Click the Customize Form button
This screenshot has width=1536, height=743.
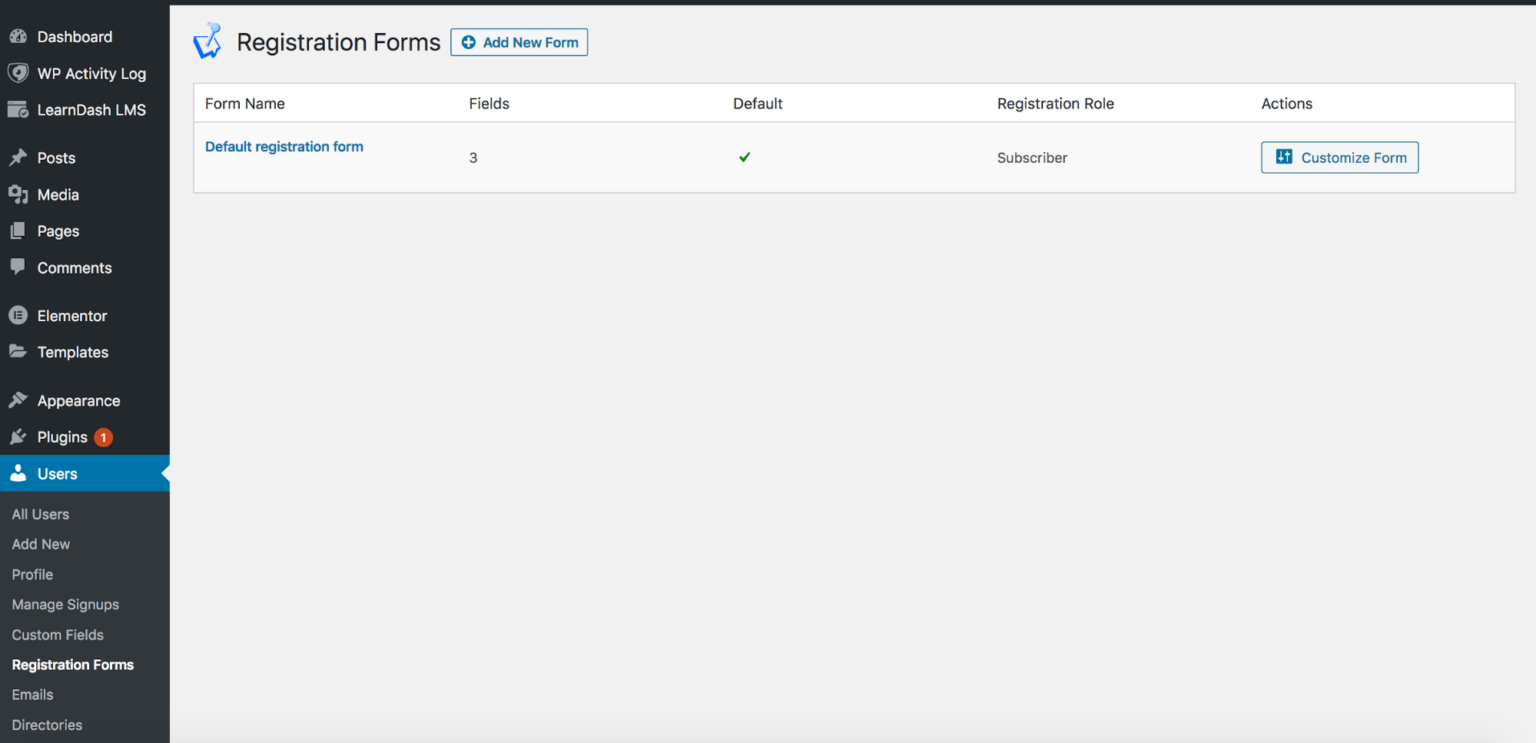point(1339,157)
